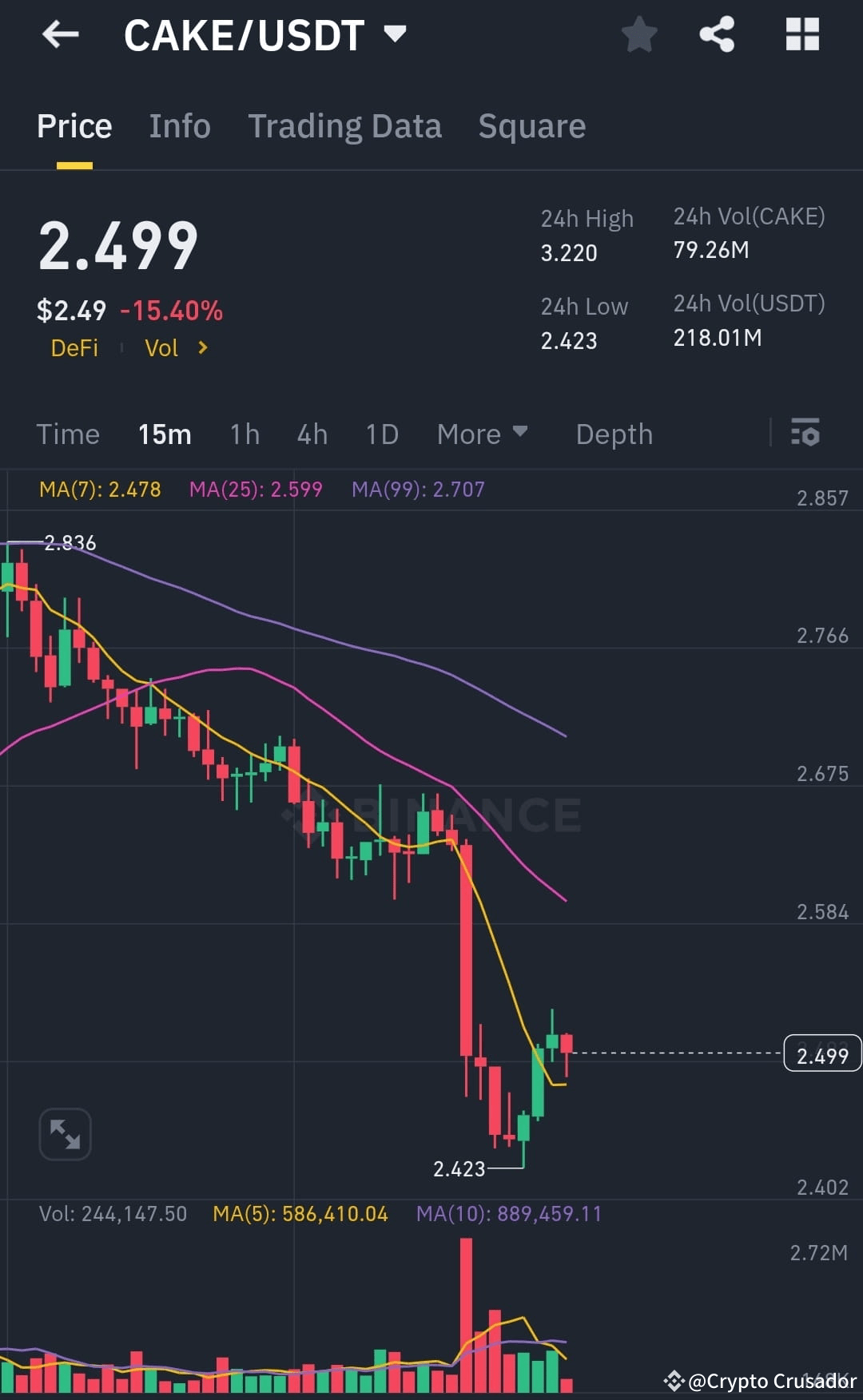
Task: Open chart settings icon beside Depth
Action: click(x=807, y=434)
